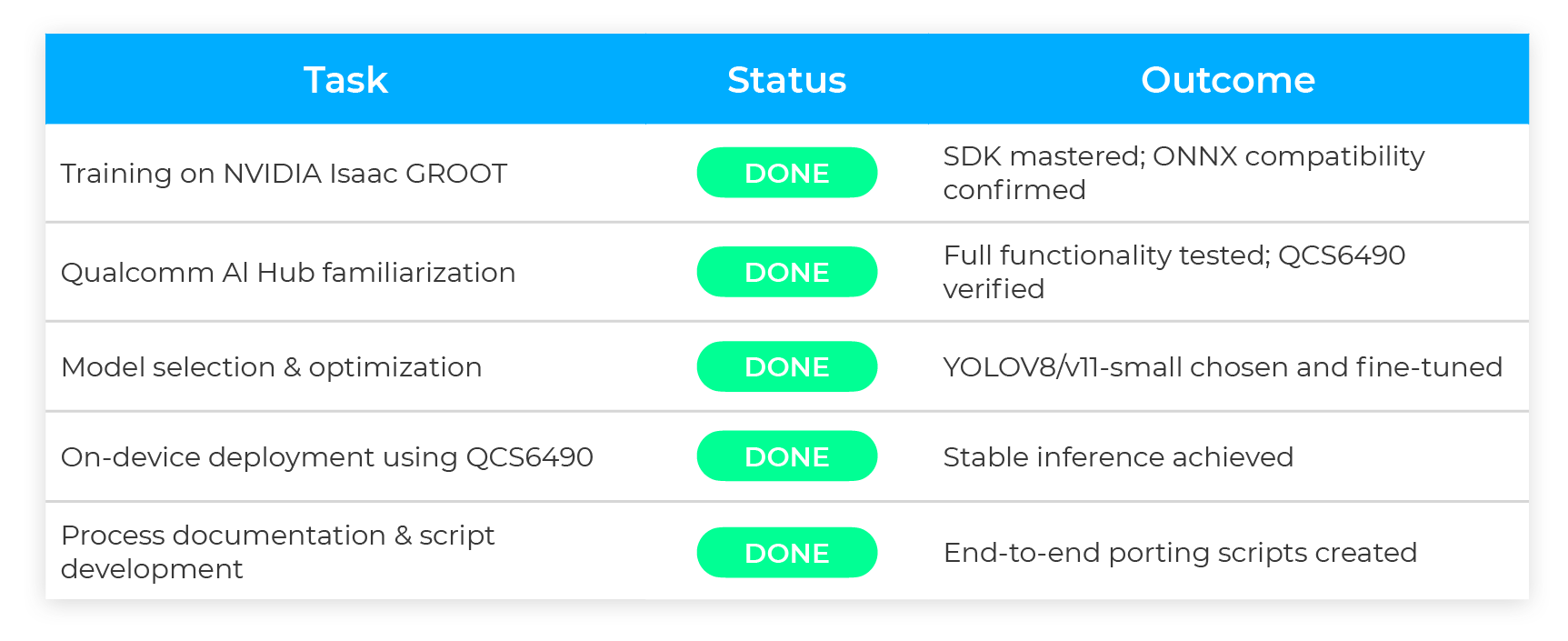This screenshot has width=1568, height=641.
Task: Click 'Training on NVIDIA Isaac GROOT' task
Action: pos(284,174)
